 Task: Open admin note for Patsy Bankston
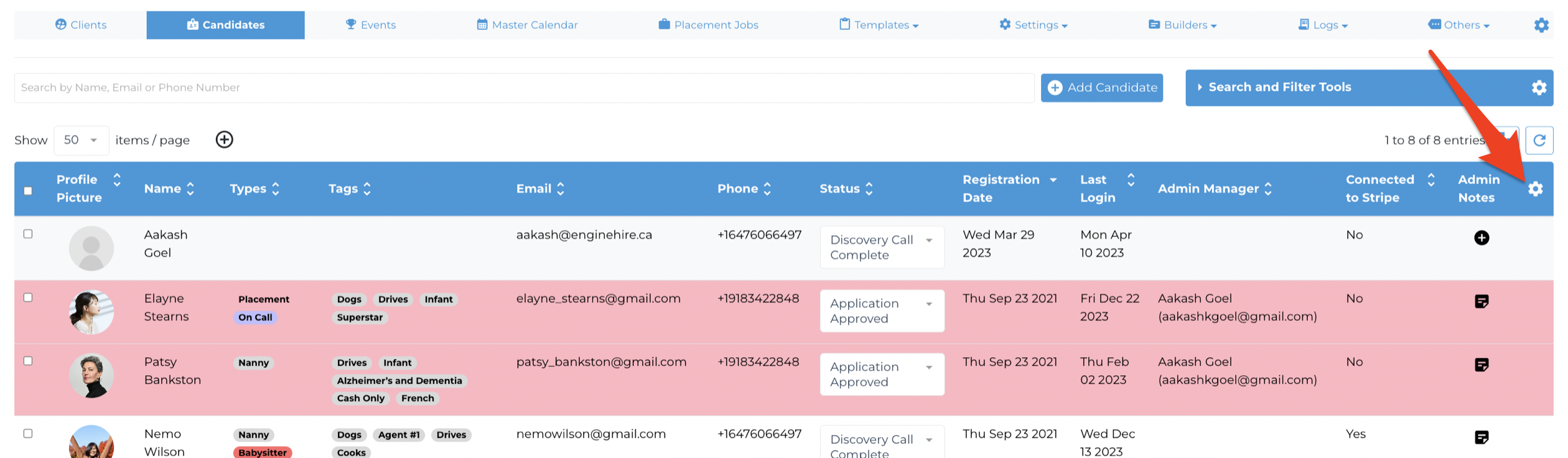point(1481,365)
